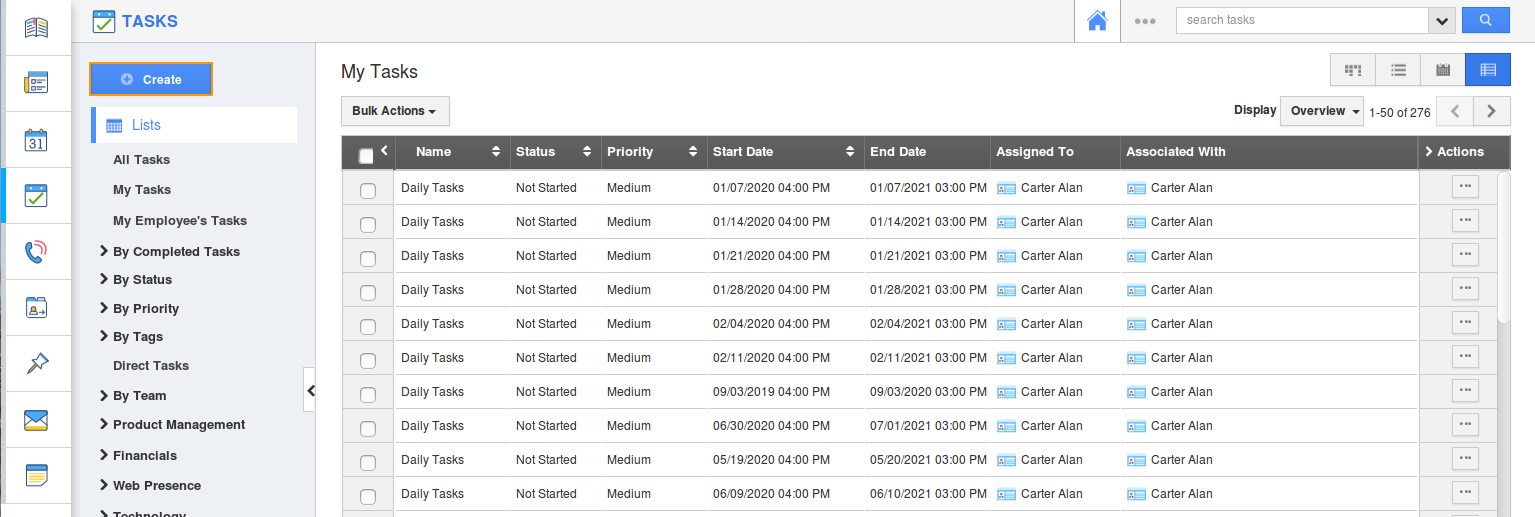Open the actions button for the first task row
Viewport: 1535px width, 517px height.
(x=1464, y=187)
